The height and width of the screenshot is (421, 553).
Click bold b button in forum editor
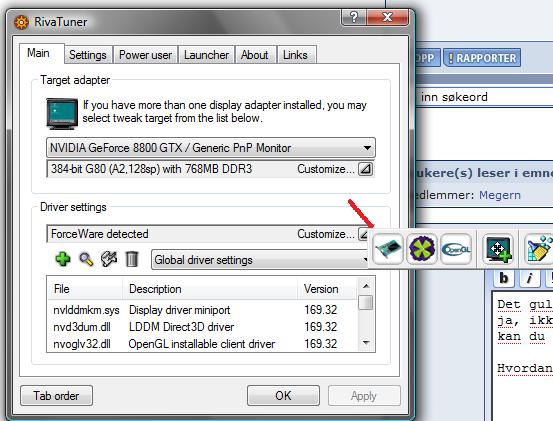pos(504,278)
